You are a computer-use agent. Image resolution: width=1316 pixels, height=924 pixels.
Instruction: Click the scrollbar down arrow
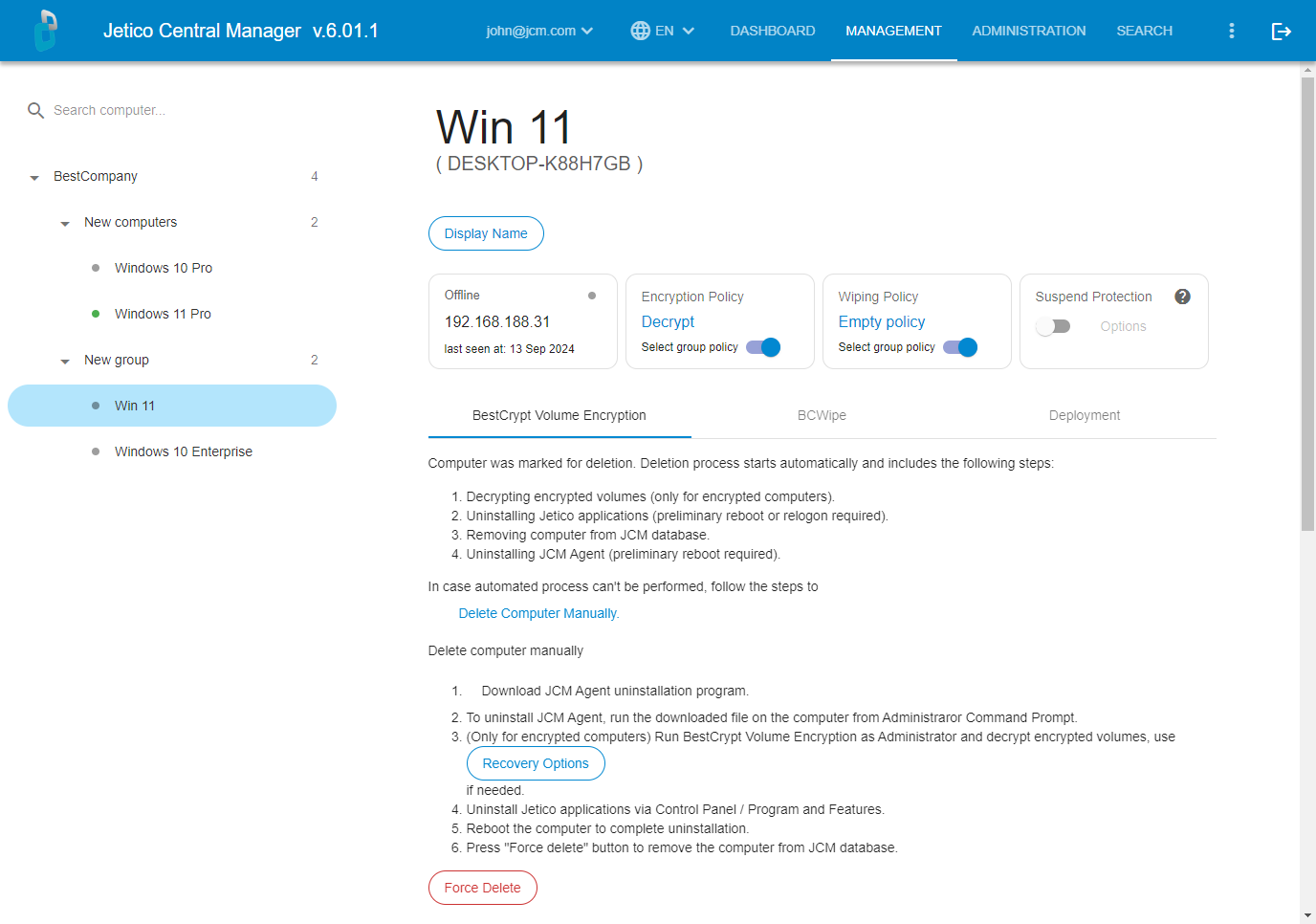coord(1307,916)
